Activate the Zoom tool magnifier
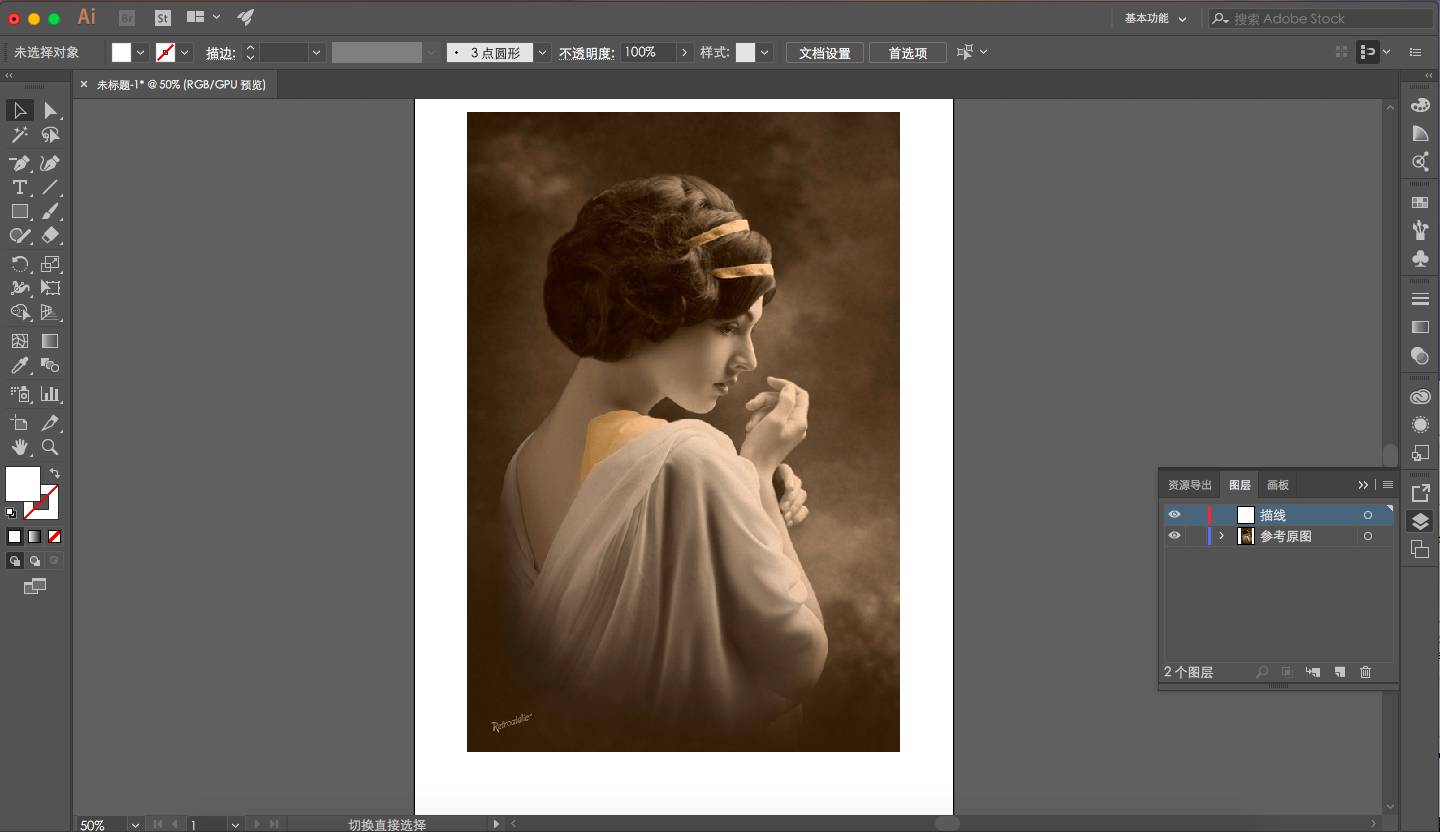This screenshot has width=1440, height=832. pyautogui.click(x=50, y=447)
